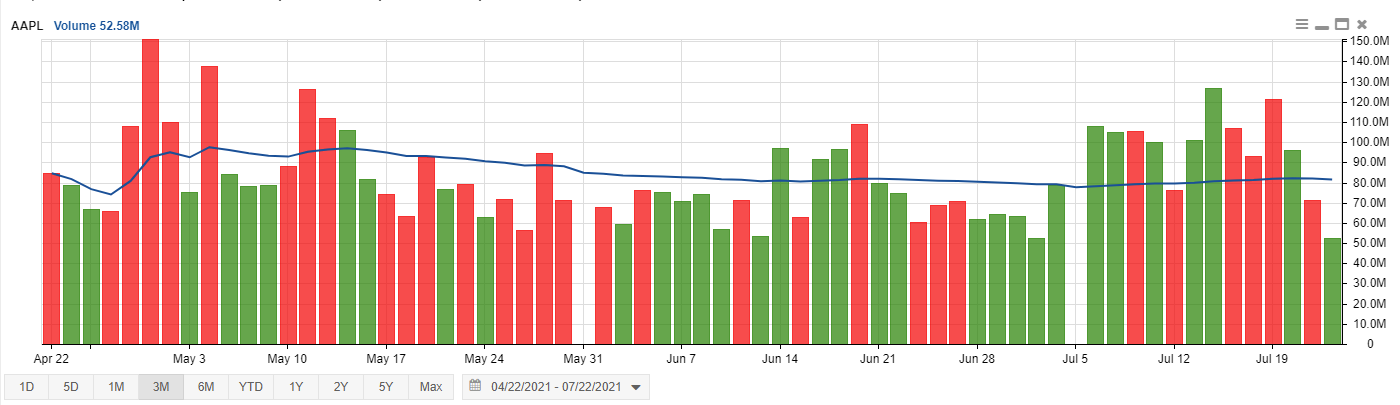Screen dimensions: 1400x405
Task: Click the May 24 date label
Action: coord(483,357)
